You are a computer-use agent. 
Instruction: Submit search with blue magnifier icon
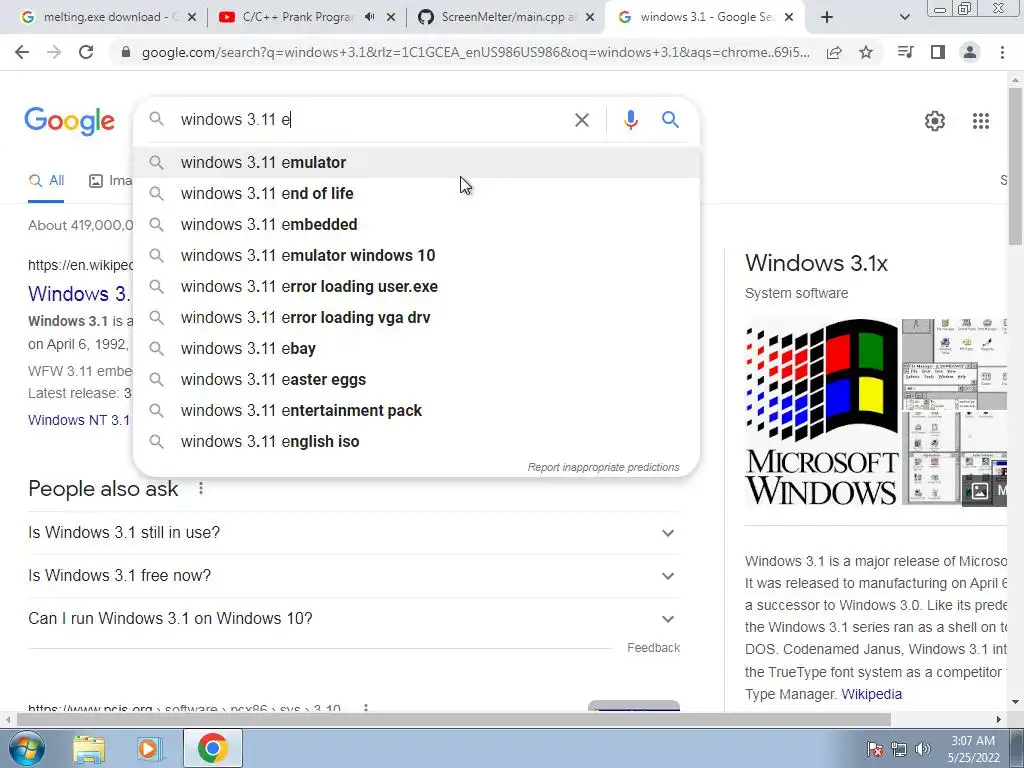670,120
